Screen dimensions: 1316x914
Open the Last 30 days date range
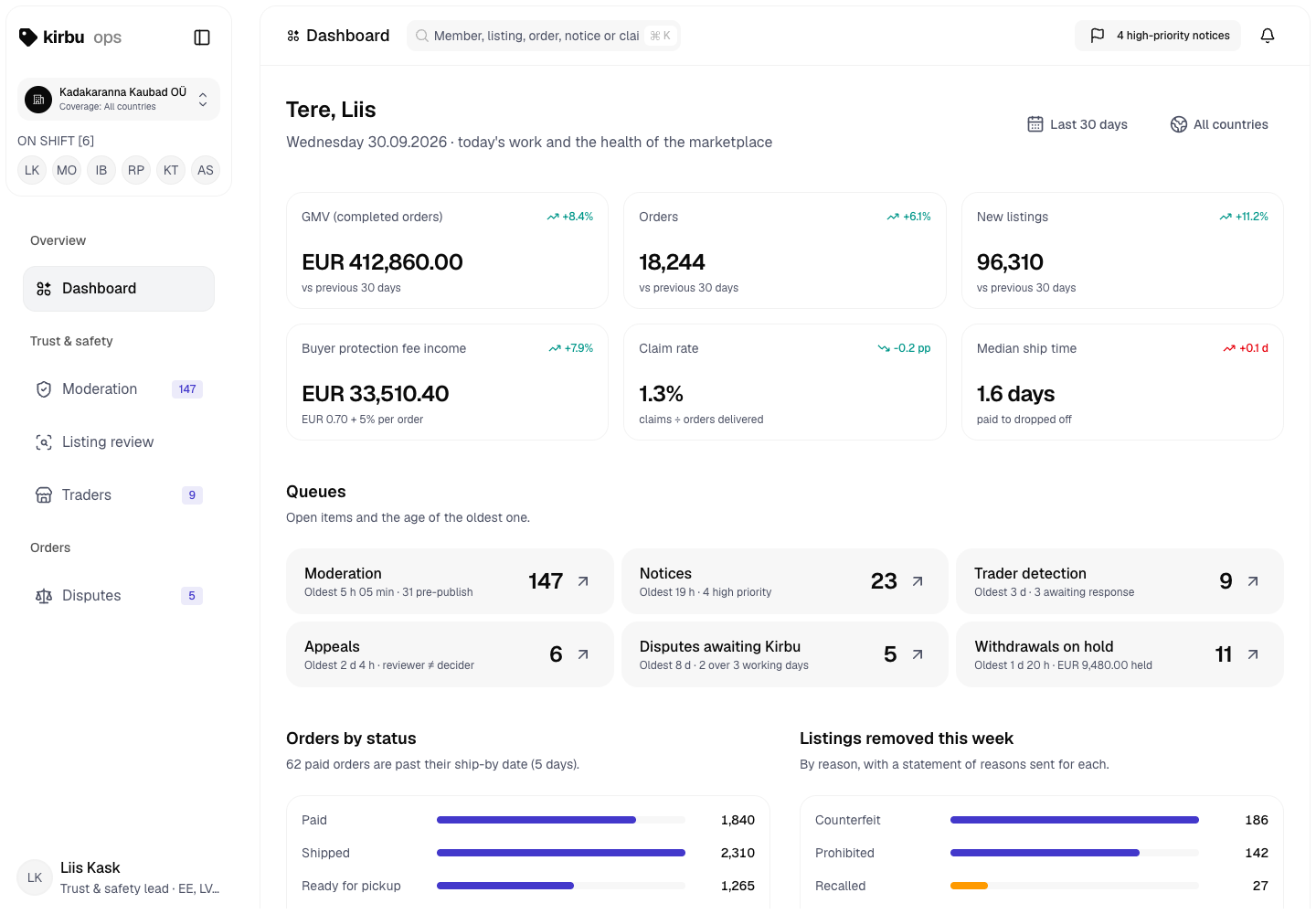pyautogui.click(x=1077, y=124)
